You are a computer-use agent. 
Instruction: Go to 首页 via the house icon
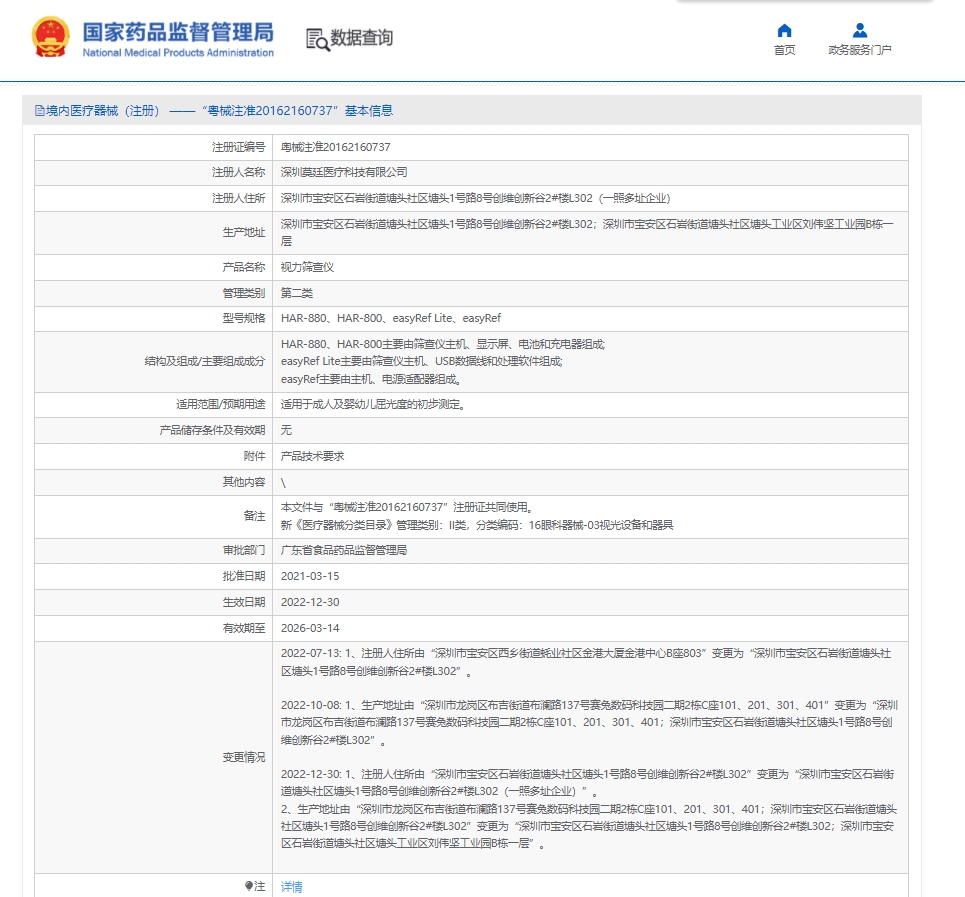[x=784, y=30]
